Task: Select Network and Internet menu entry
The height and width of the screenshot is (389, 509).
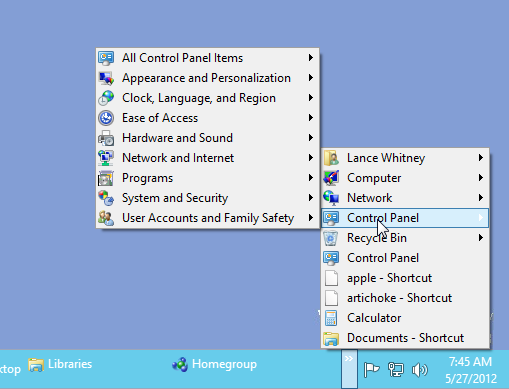Action: pyautogui.click(x=207, y=158)
